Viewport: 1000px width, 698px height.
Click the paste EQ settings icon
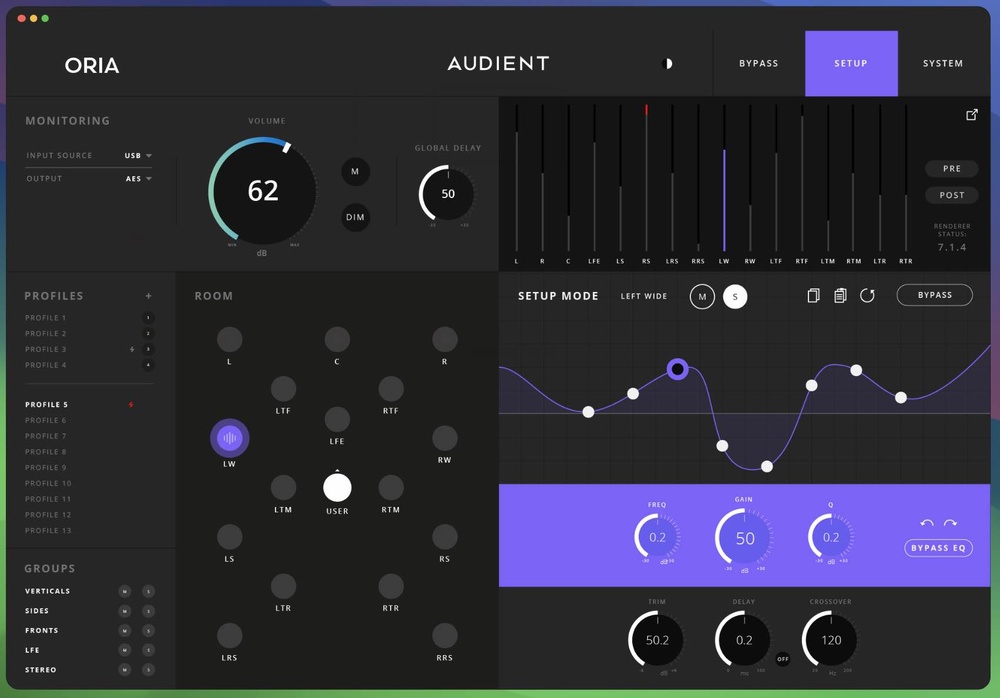pyautogui.click(x=840, y=295)
